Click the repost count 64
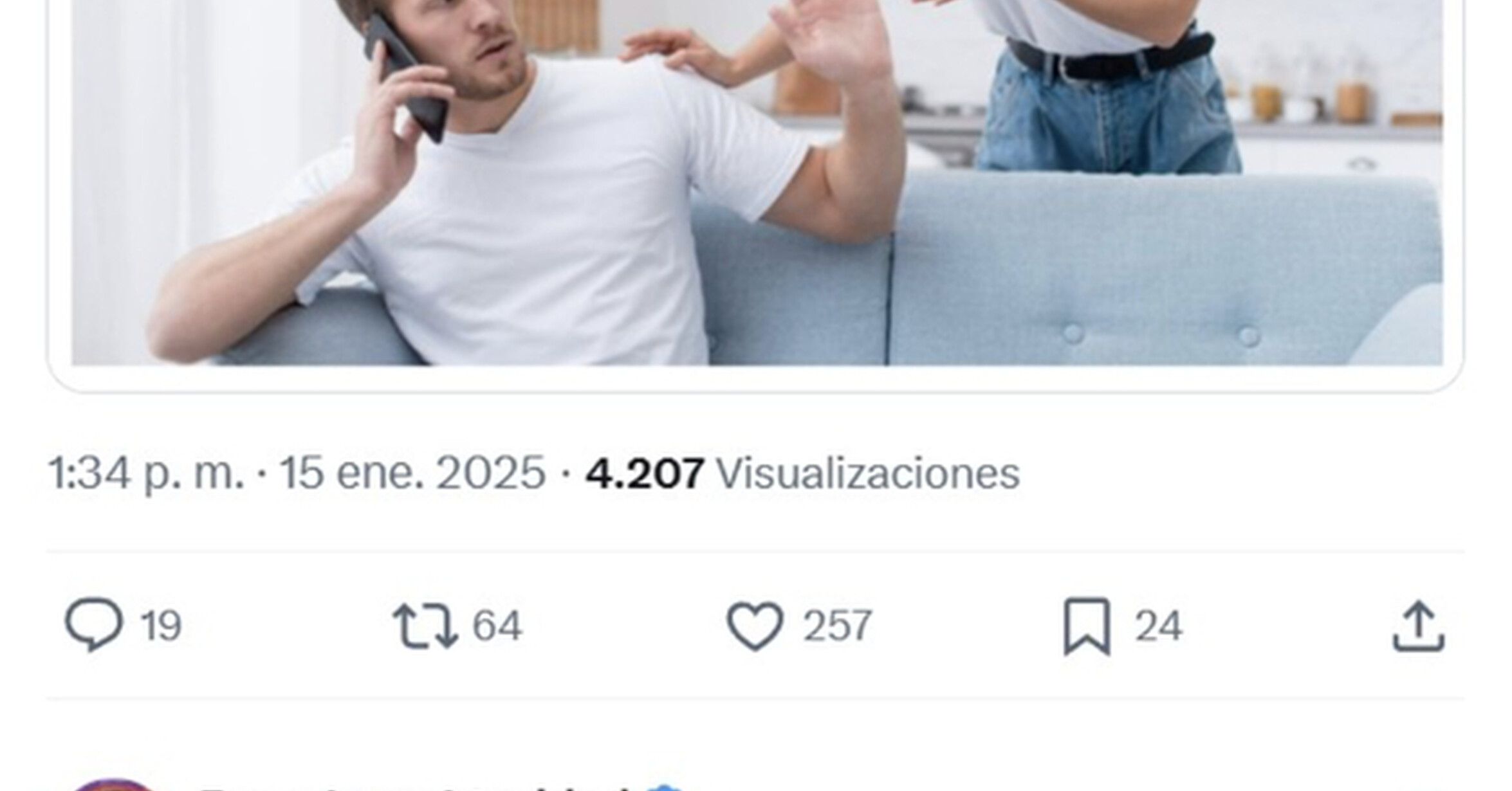Image resolution: width=1512 pixels, height=791 pixels. 497,625
